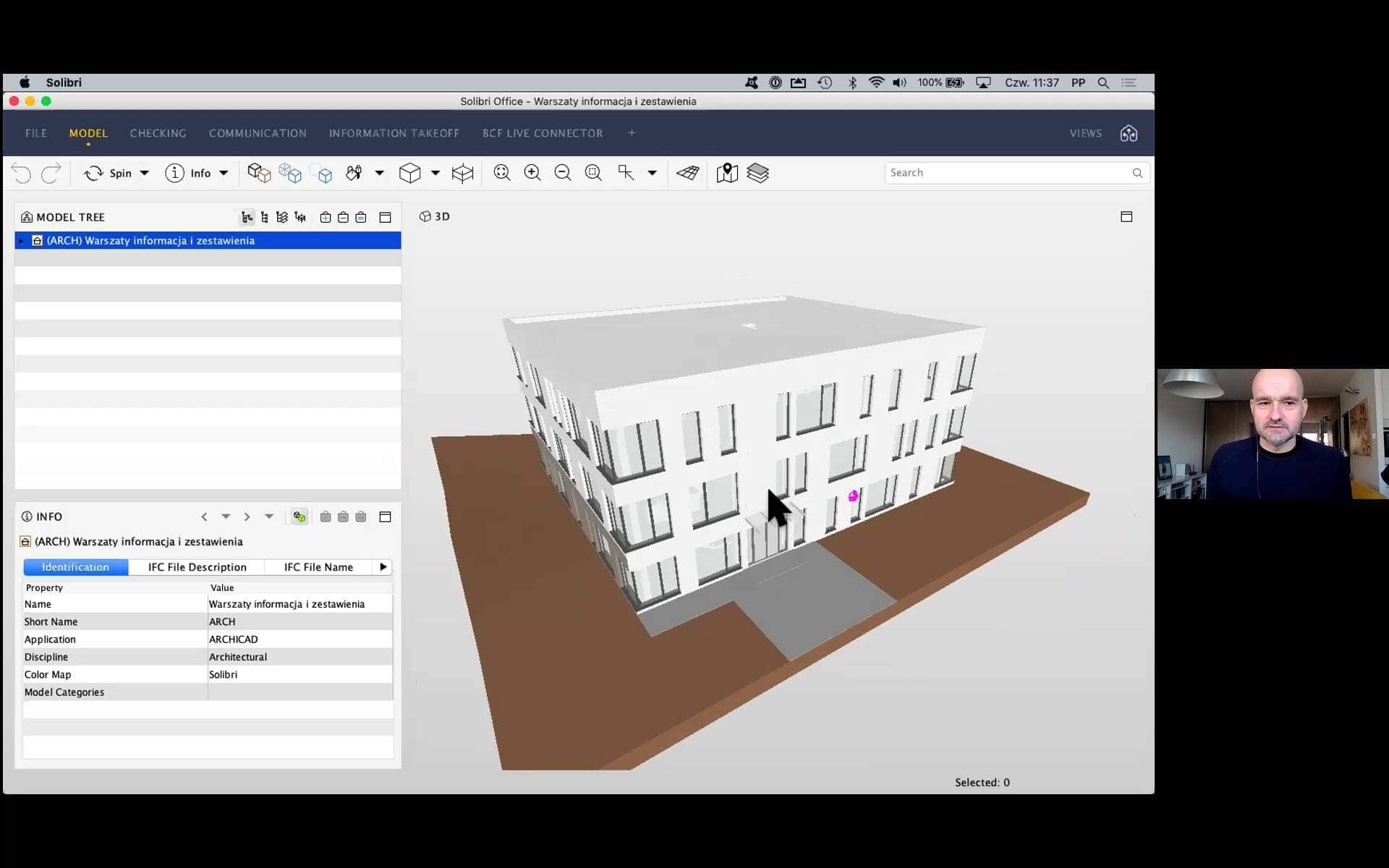Switch to the CHECKING tab
The image size is (1389, 868).
158,133
